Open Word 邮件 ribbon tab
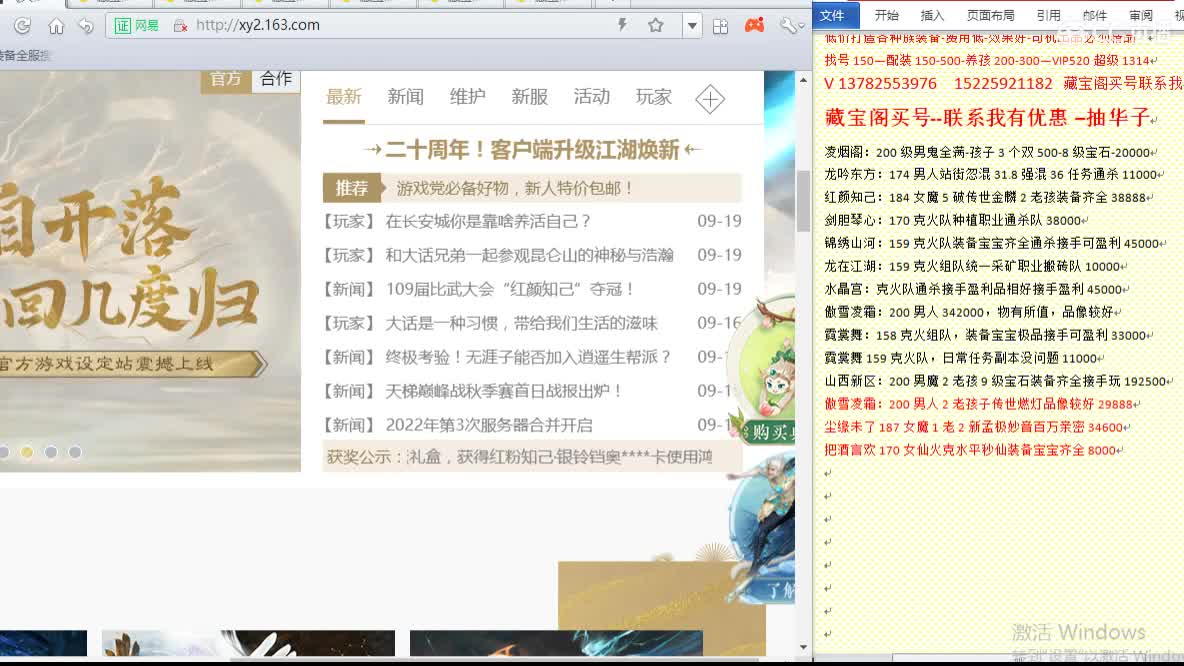The height and width of the screenshot is (666, 1184). tap(1094, 15)
